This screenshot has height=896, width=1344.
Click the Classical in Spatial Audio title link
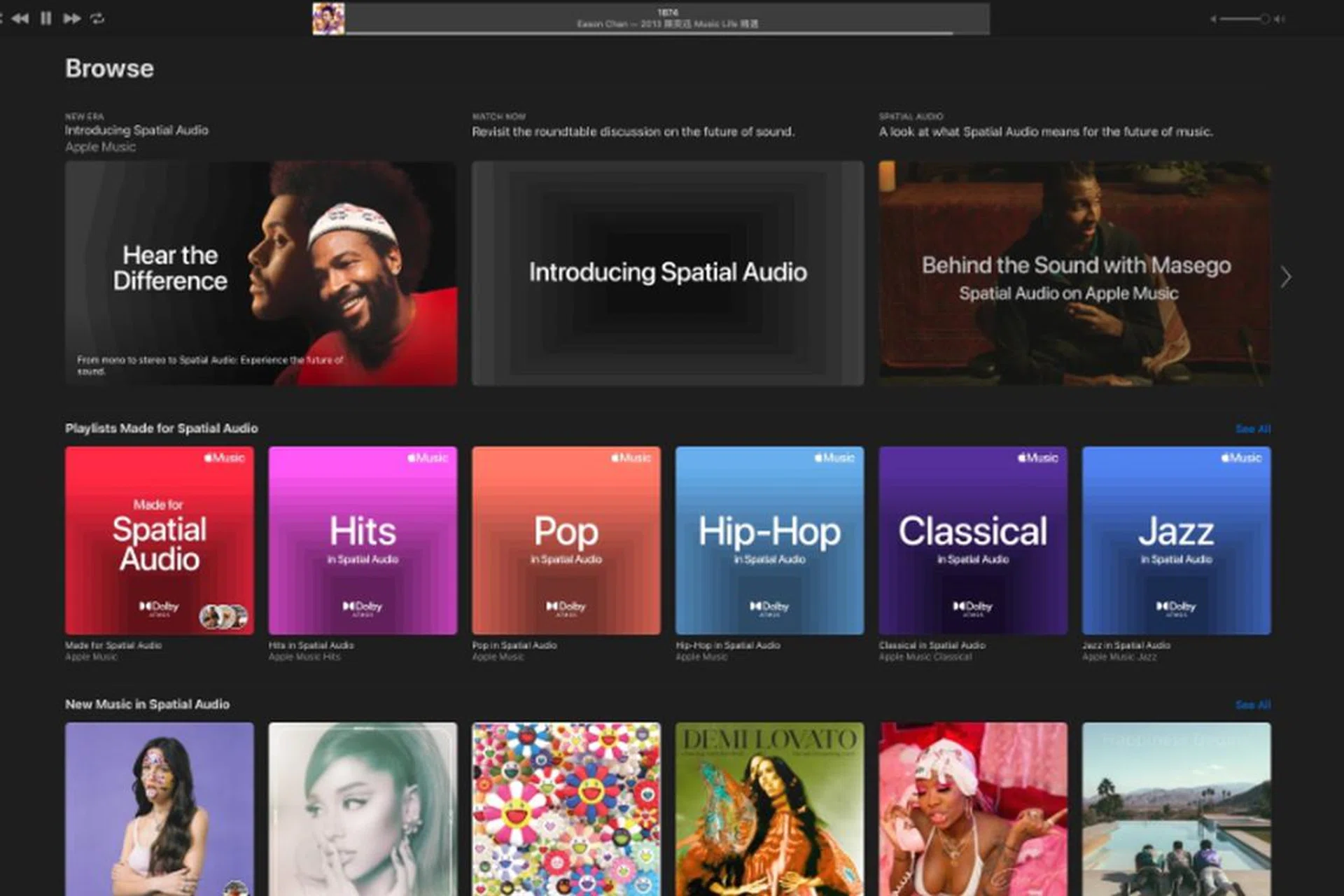[x=932, y=645]
